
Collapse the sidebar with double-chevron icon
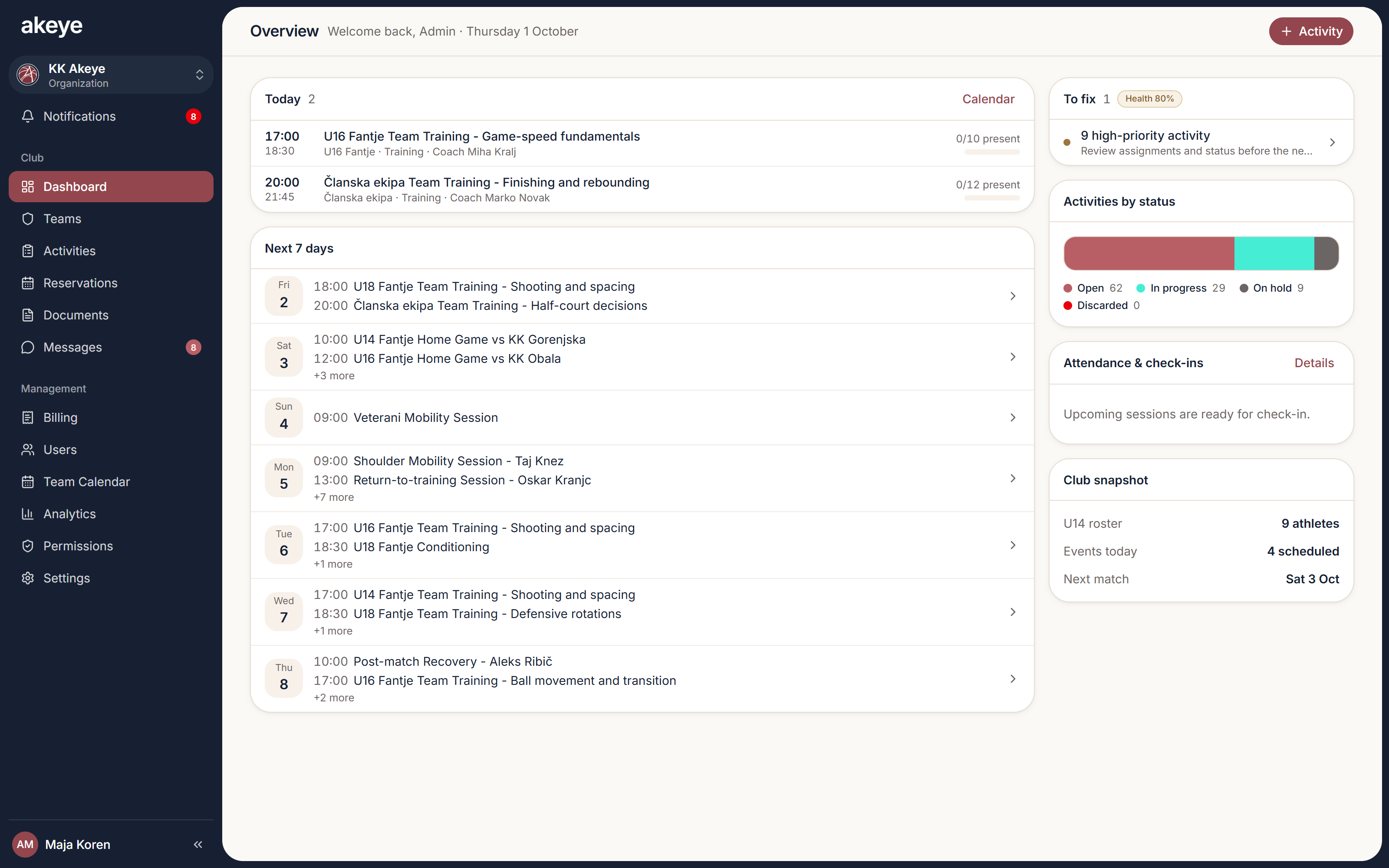pos(198,845)
